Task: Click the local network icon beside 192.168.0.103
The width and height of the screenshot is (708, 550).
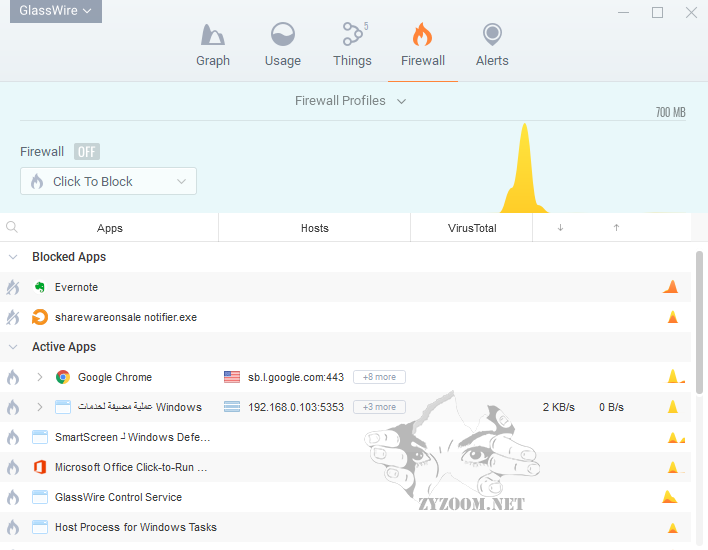Action: coord(232,407)
